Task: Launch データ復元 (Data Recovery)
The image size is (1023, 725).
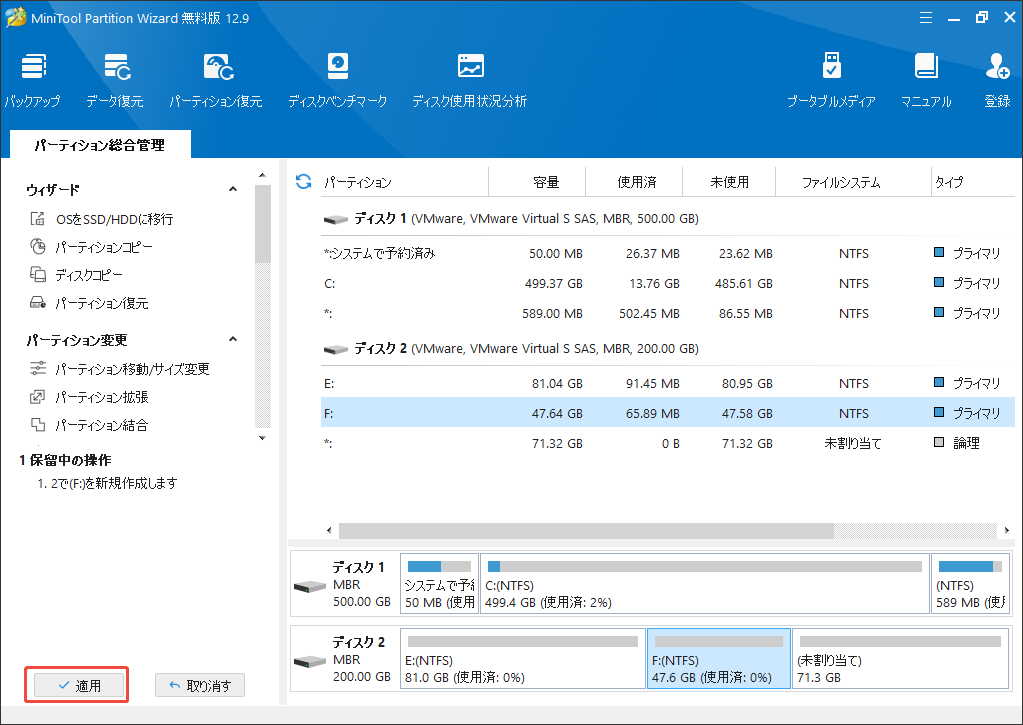Action: (x=115, y=80)
